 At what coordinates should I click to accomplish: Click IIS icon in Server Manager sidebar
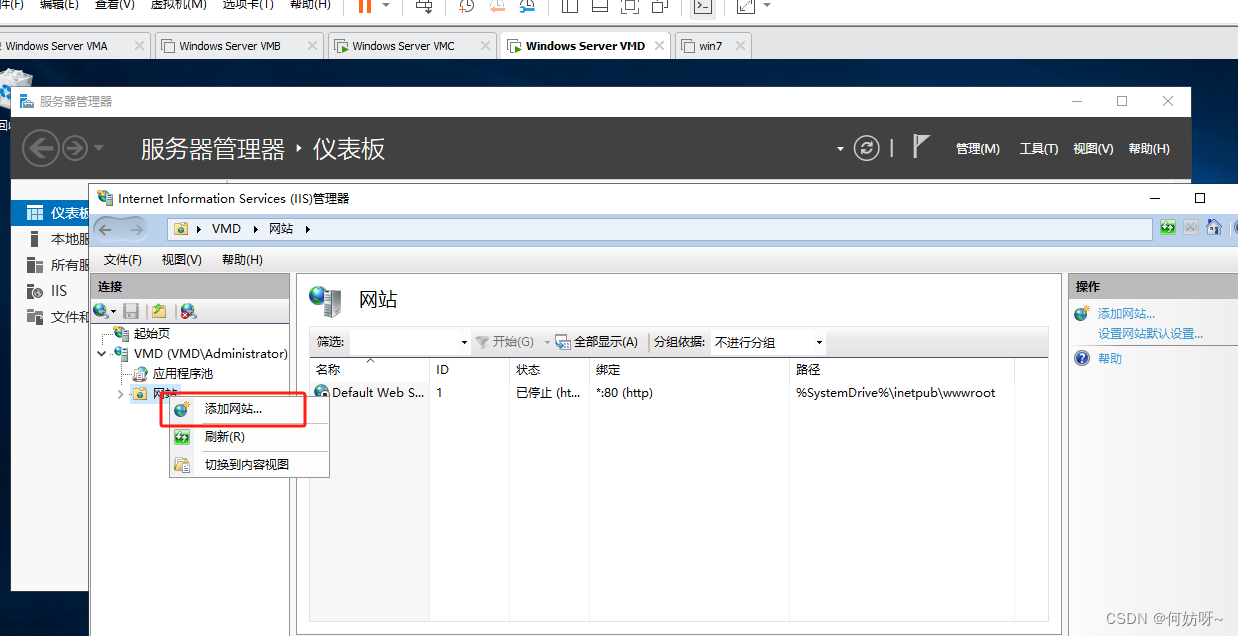pyautogui.click(x=35, y=290)
